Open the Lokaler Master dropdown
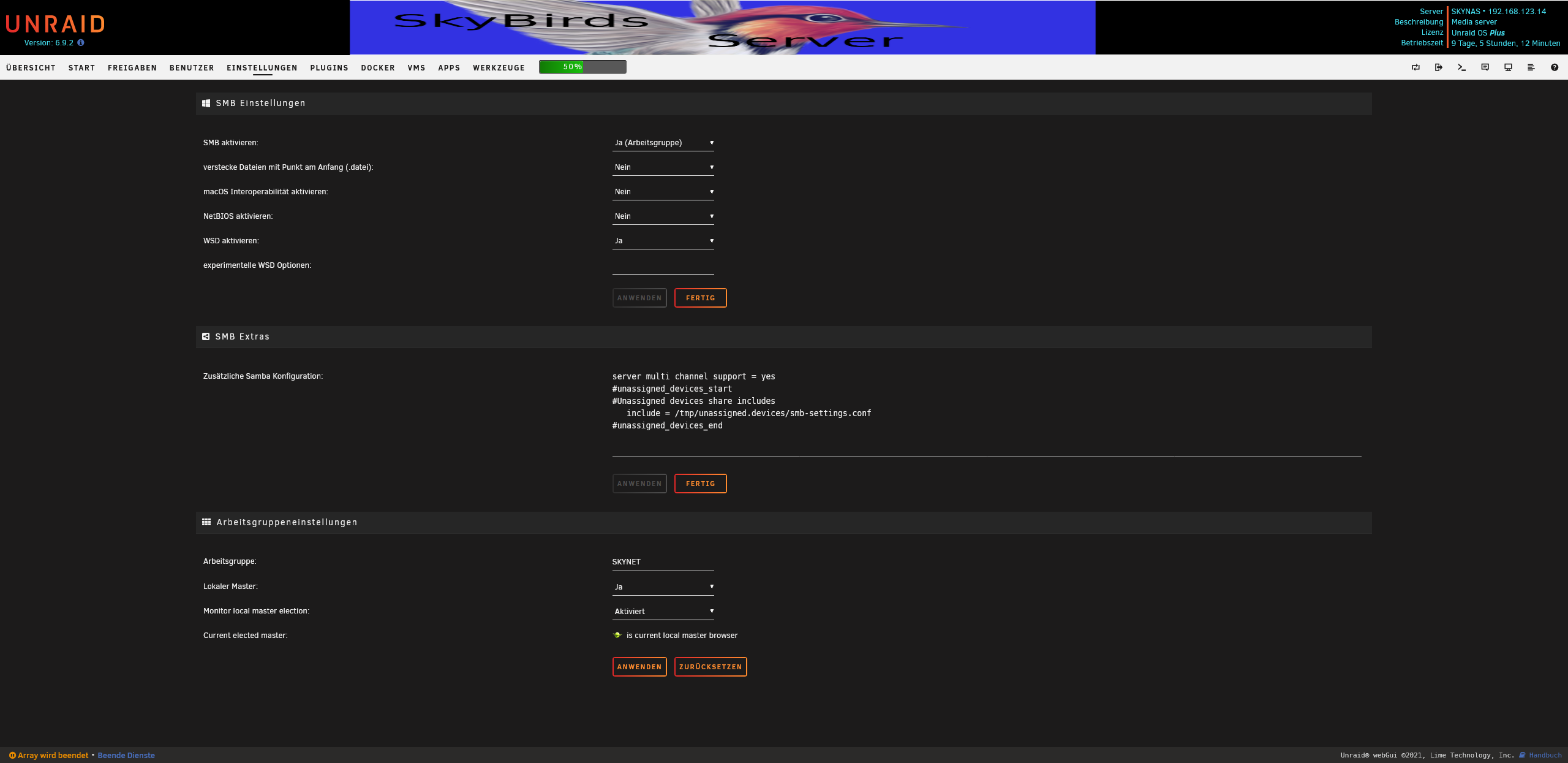Image resolution: width=1568 pixels, height=763 pixels. pos(663,587)
